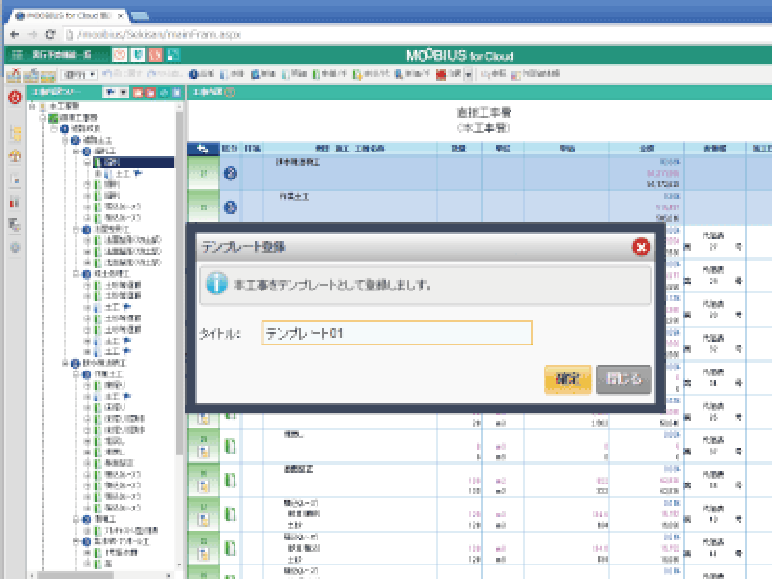This screenshot has height=579, width=772.
Task: Click the blue circle icon in the first table row
Action: [x=230, y=173]
